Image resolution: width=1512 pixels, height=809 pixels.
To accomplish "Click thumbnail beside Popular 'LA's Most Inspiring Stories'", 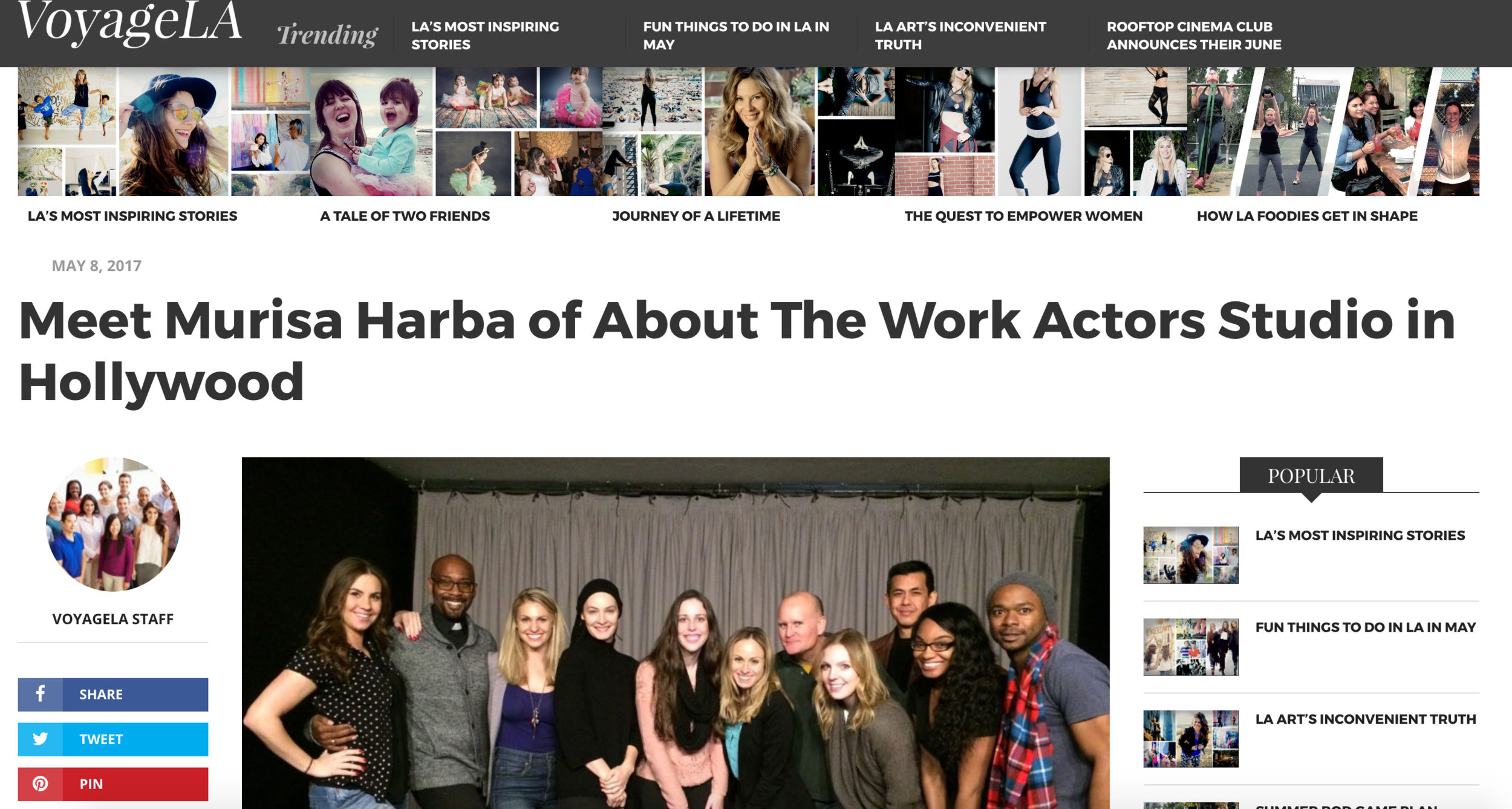I will (x=1190, y=555).
